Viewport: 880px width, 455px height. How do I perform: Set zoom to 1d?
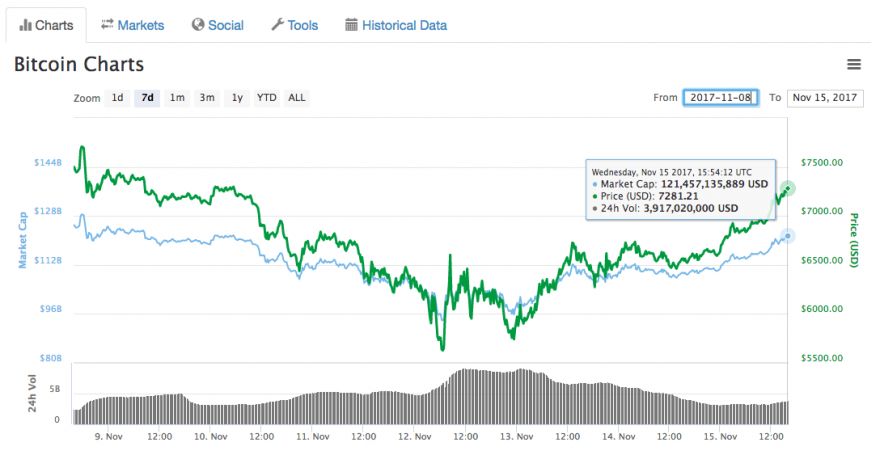tap(117, 98)
